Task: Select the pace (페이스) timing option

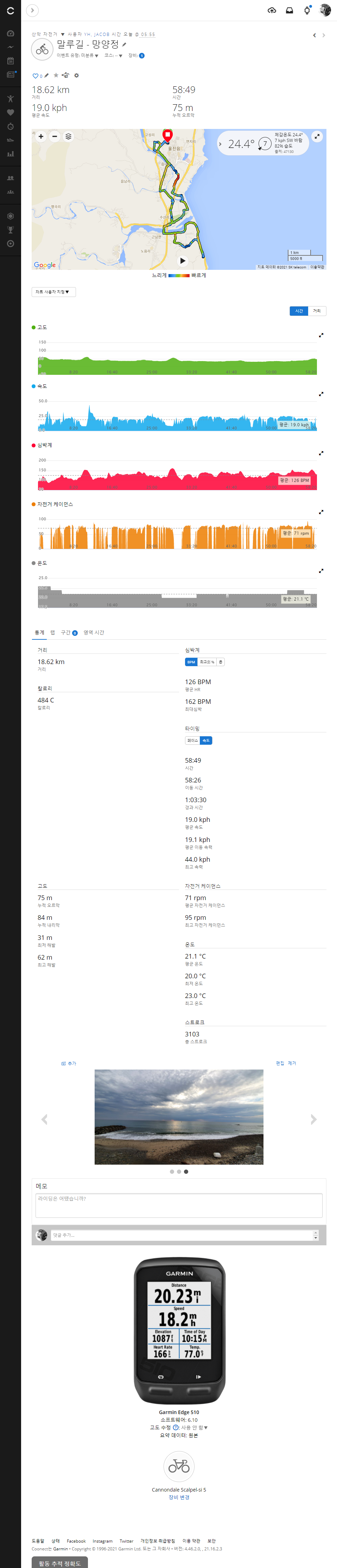Action: coord(192,740)
